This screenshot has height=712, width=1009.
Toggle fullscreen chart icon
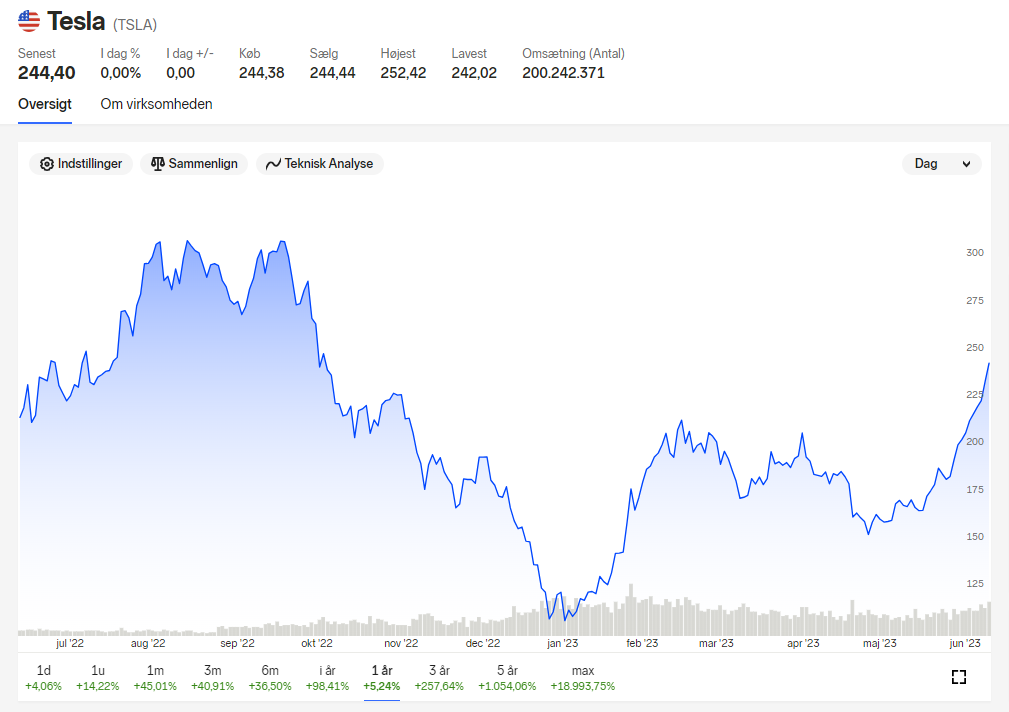pyautogui.click(x=959, y=677)
